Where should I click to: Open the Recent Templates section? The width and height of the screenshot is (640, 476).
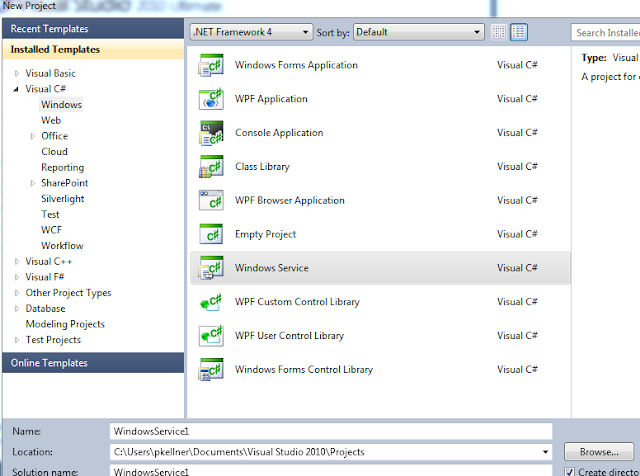coord(93,29)
